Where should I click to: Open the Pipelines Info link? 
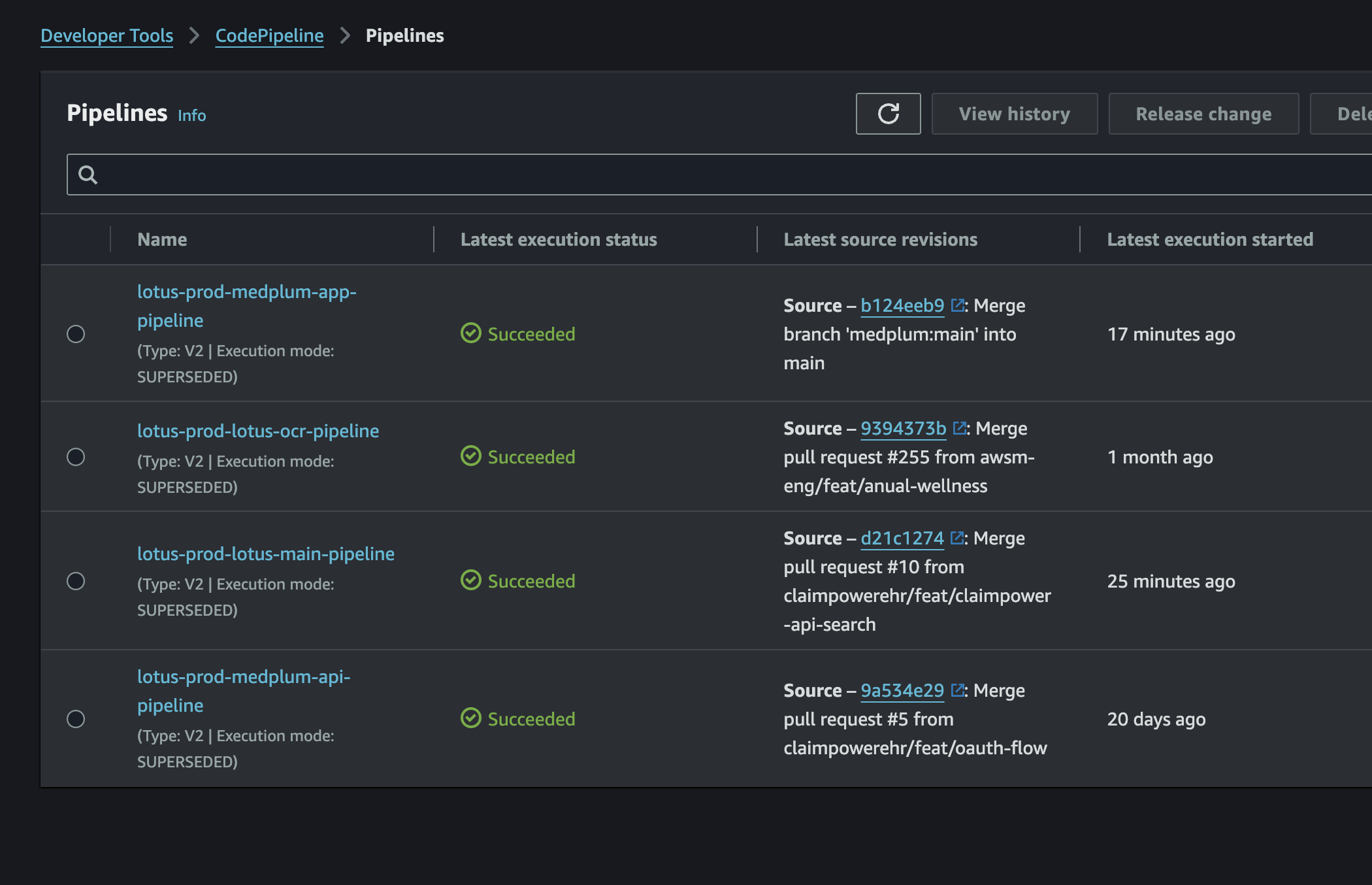(x=191, y=115)
